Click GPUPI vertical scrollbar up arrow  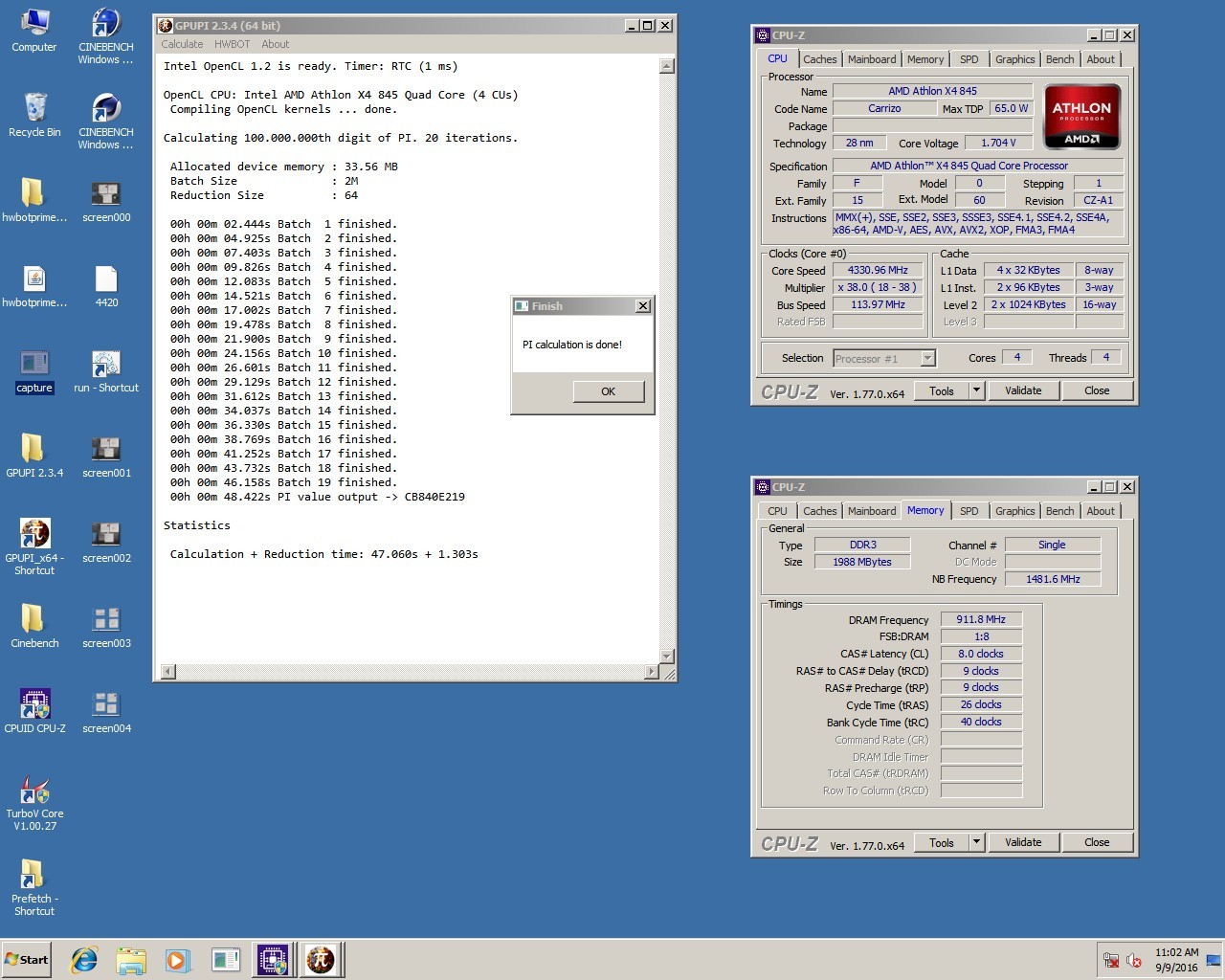(667, 66)
